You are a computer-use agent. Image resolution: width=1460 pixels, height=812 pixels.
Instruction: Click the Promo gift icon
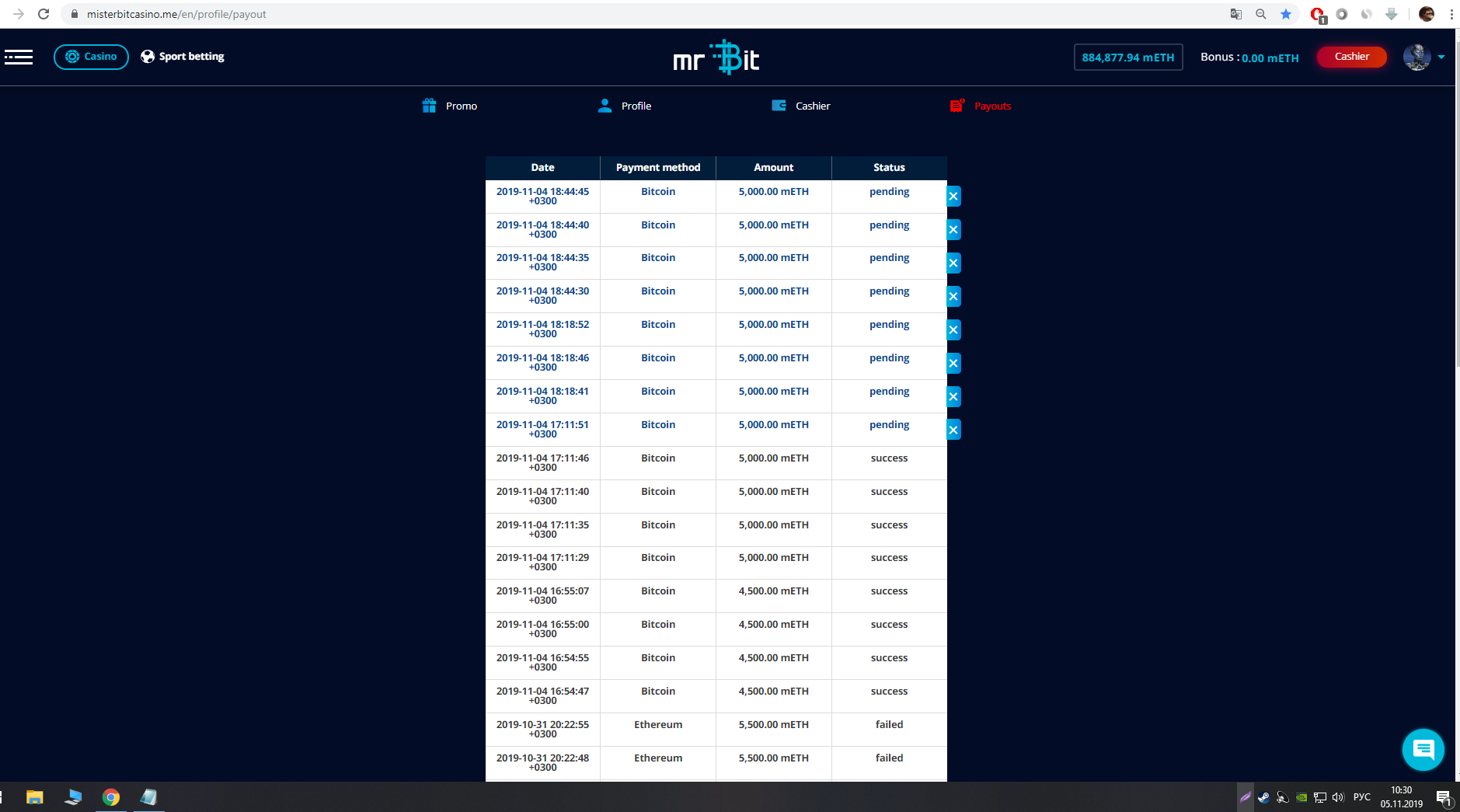(429, 106)
